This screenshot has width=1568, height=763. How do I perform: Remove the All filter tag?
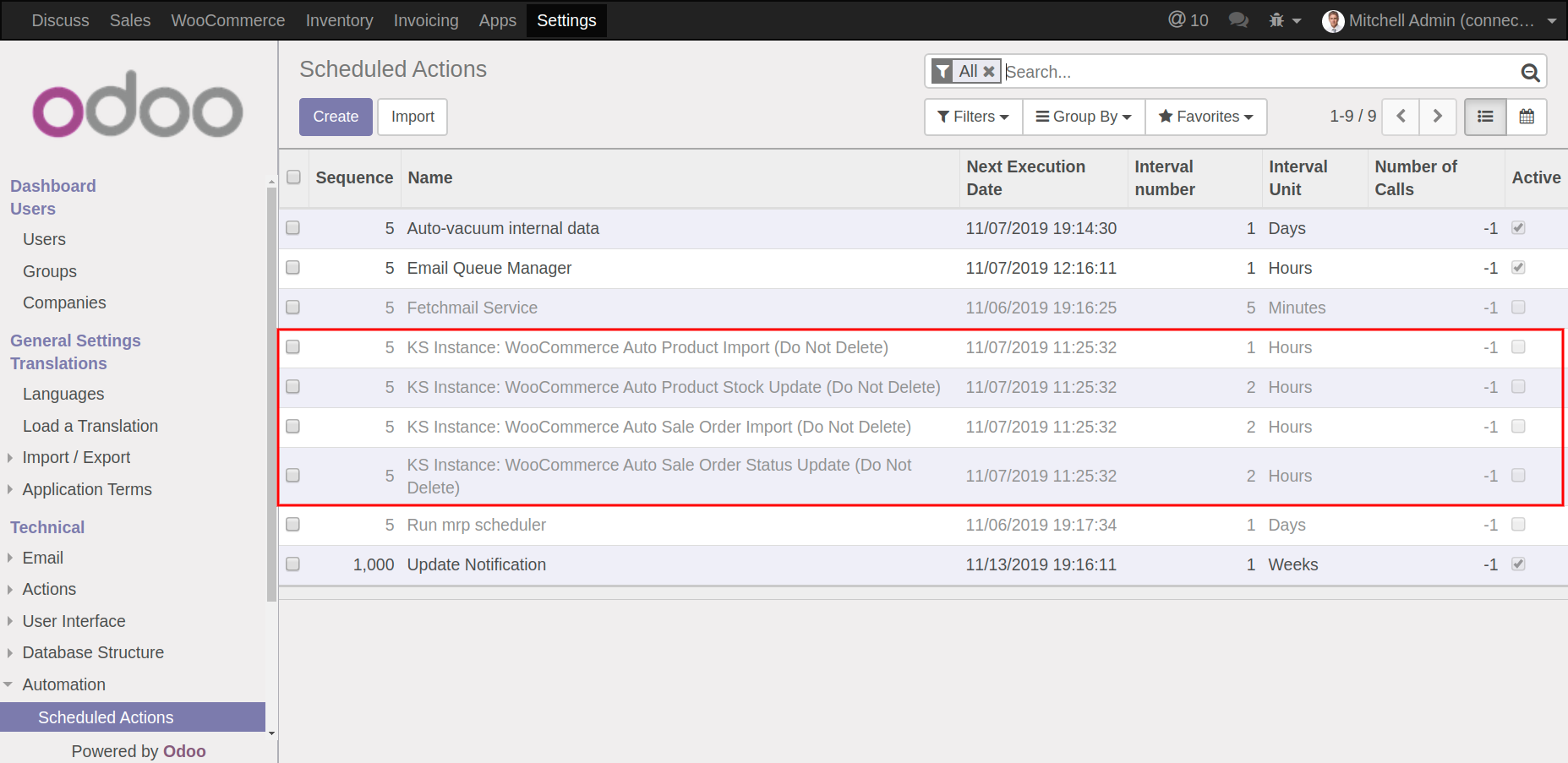pos(988,72)
